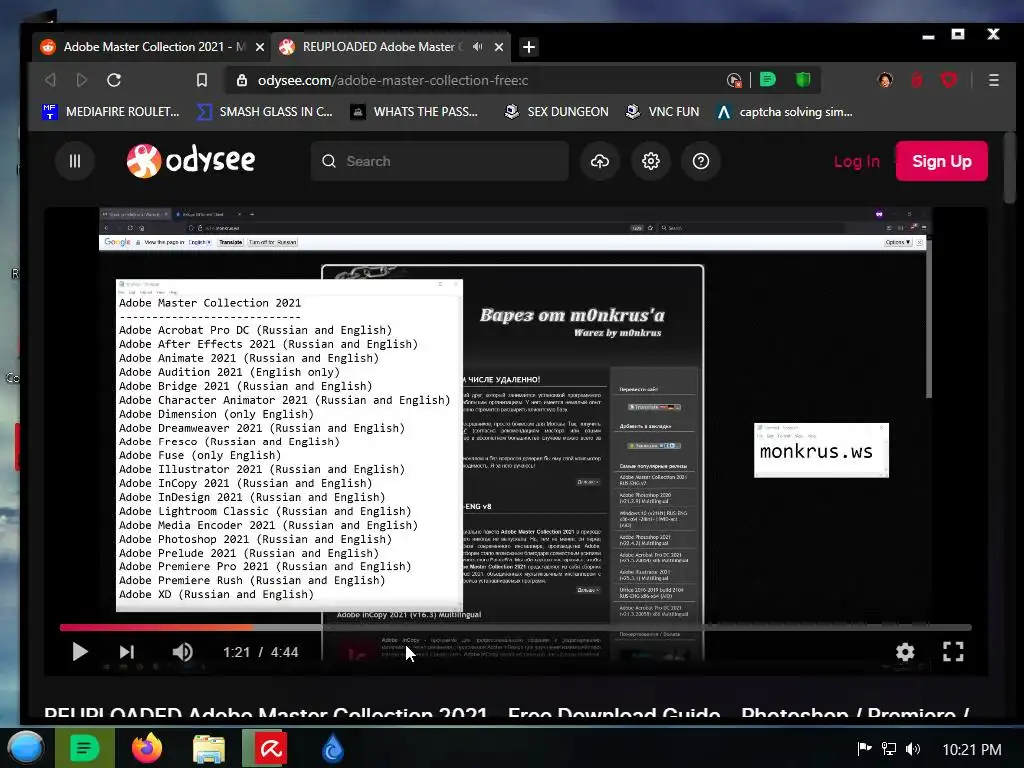The height and width of the screenshot is (768, 1024).
Task: Open the Odysee sidebar menu icon
Action: (x=74, y=161)
